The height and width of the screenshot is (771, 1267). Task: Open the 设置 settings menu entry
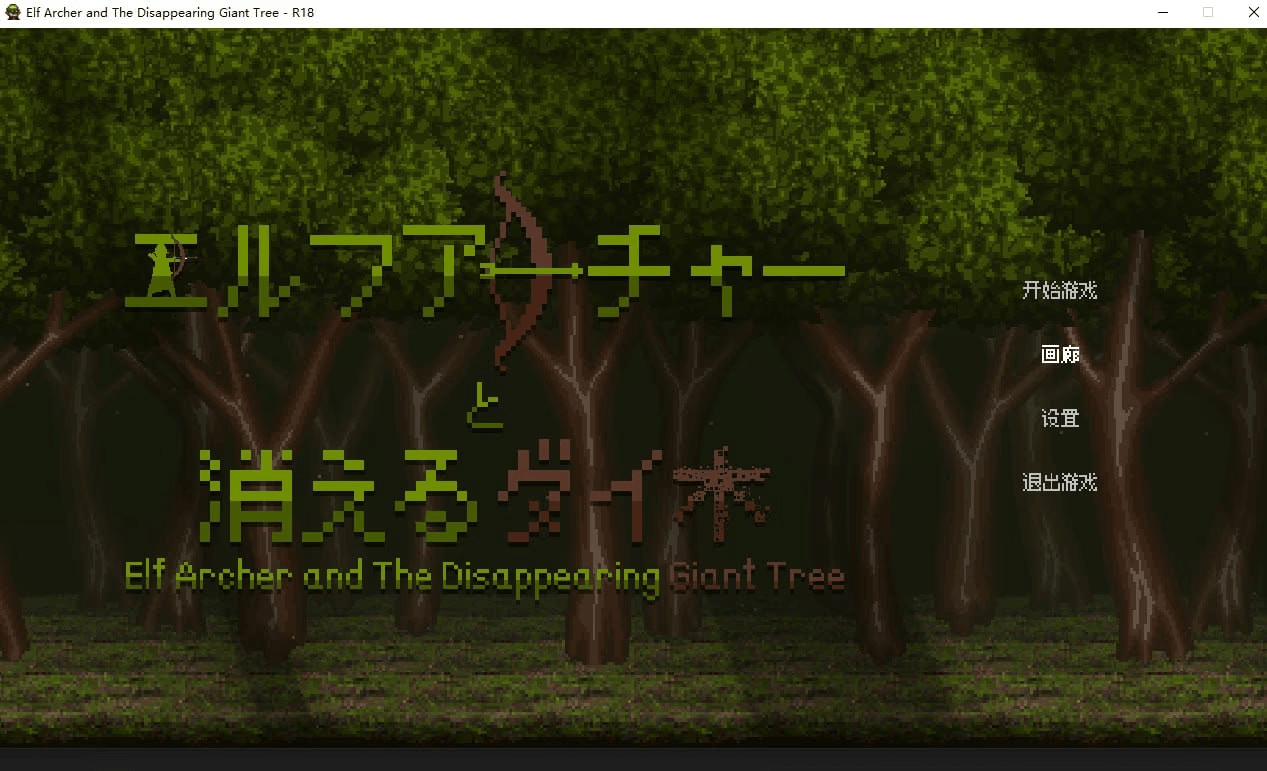1059,418
